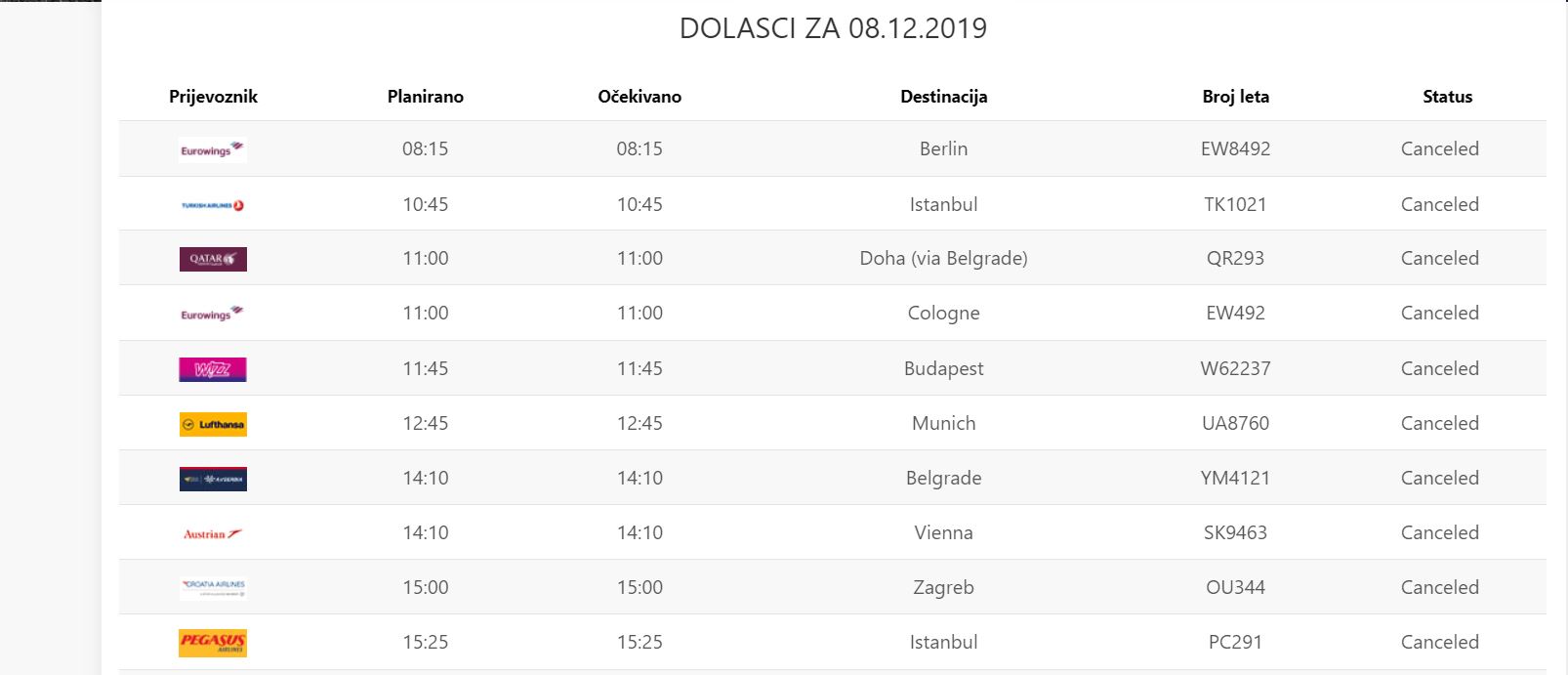This screenshot has height=675, width=1568.
Task: Click the Planirano column header
Action: coord(426,97)
